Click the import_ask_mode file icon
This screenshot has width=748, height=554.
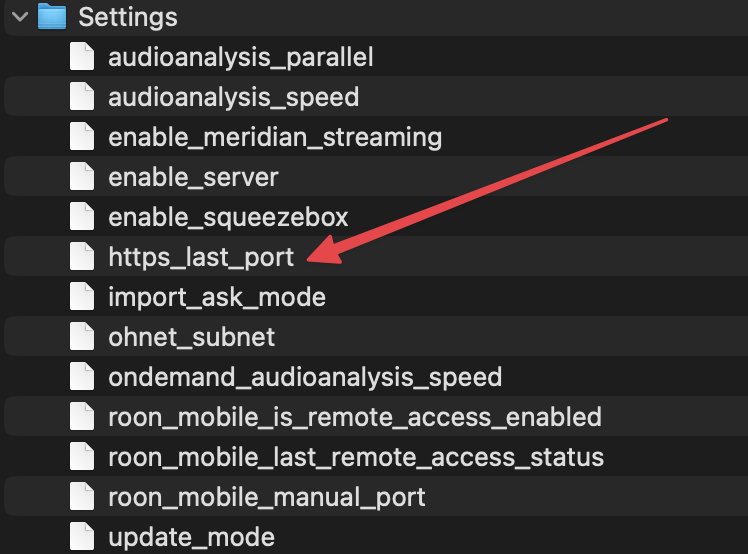(82, 297)
